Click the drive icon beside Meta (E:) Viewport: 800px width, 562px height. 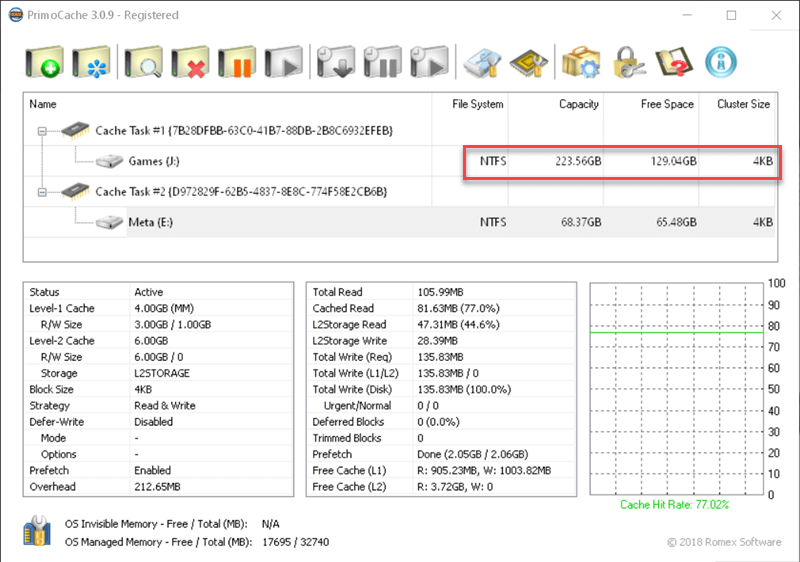pyautogui.click(x=109, y=222)
